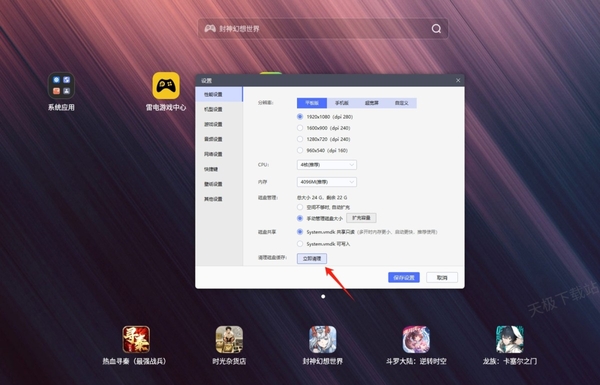Image resolution: width=600 pixels, height=385 pixels.
Task: Open 时光杂货店 game icon
Action: click(229, 339)
